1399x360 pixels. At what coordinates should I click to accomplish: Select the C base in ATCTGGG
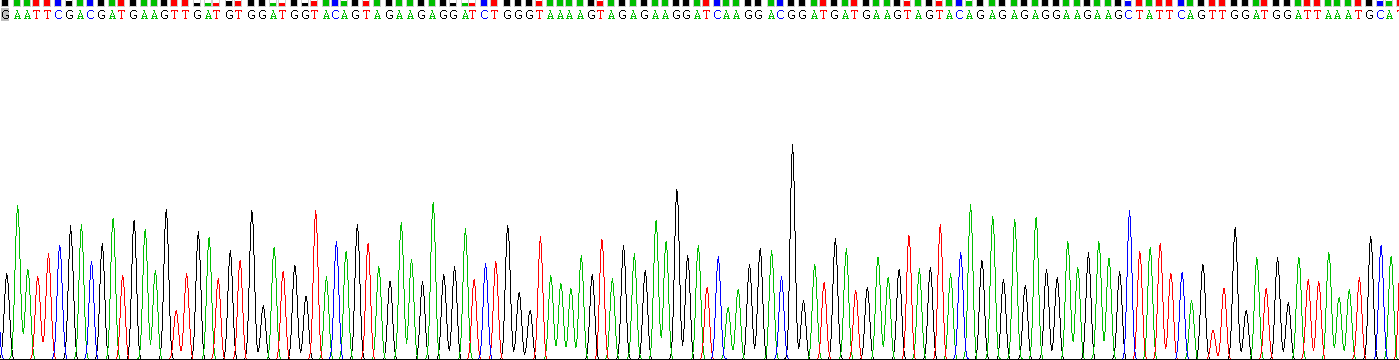point(484,15)
